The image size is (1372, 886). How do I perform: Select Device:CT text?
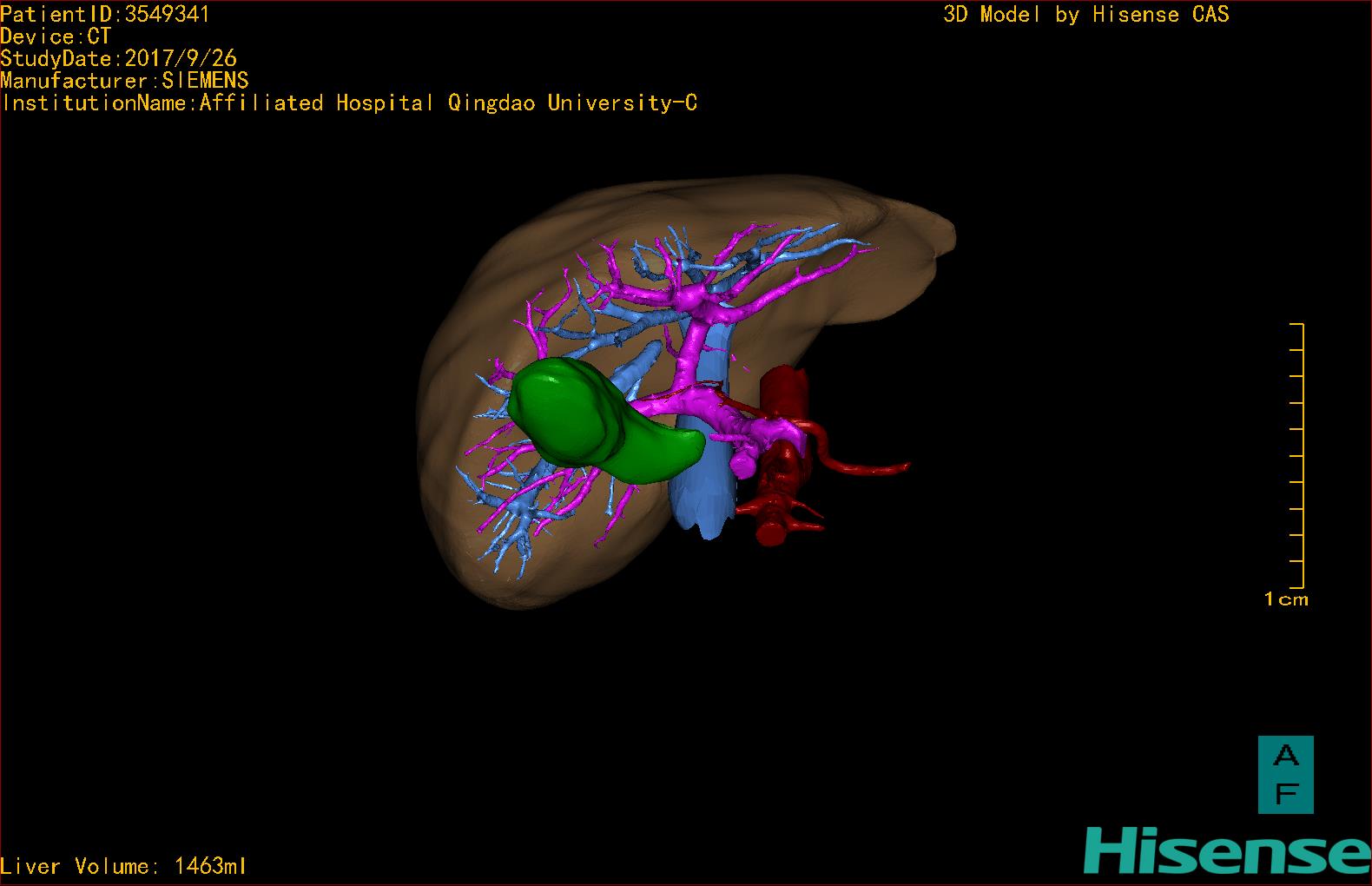click(56, 36)
